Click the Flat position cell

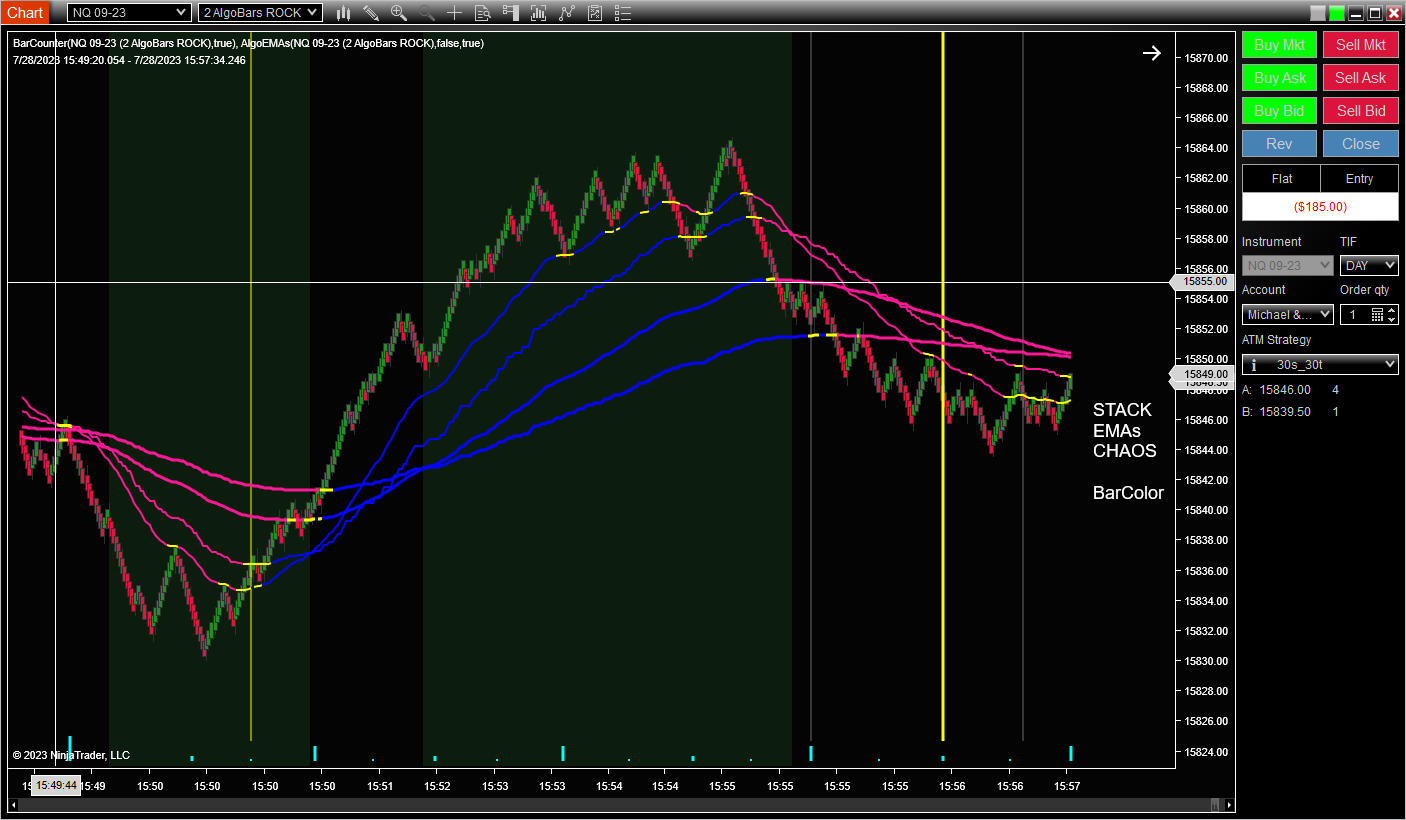coord(1281,179)
